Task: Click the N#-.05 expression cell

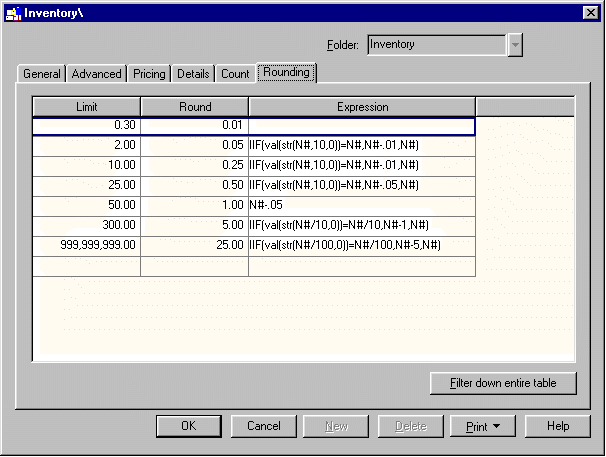Action: (x=362, y=206)
